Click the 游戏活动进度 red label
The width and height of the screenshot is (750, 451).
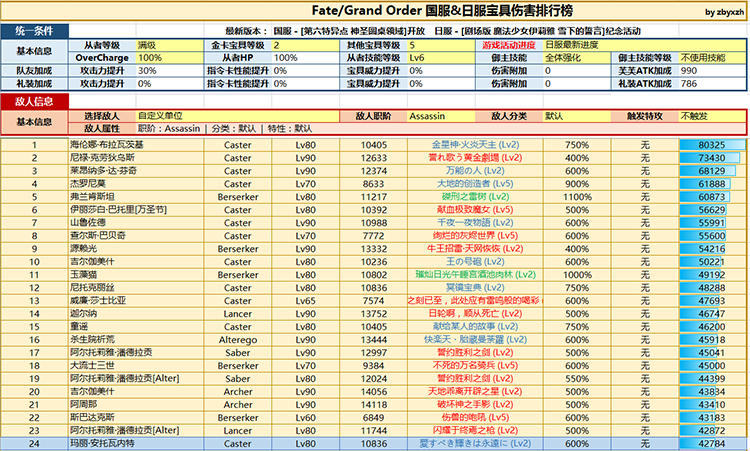coord(509,45)
